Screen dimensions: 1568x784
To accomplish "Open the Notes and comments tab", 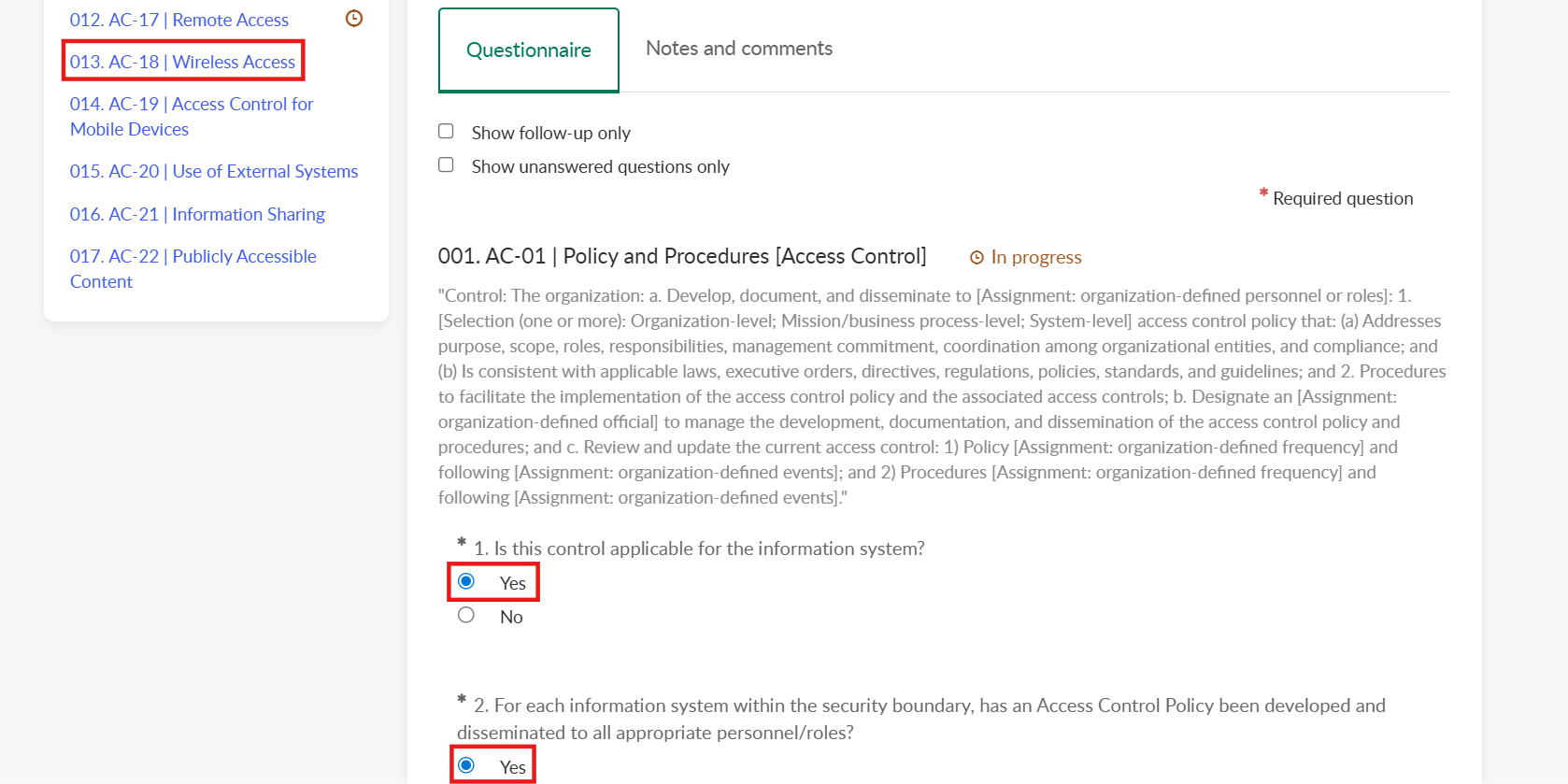I will click(x=739, y=49).
